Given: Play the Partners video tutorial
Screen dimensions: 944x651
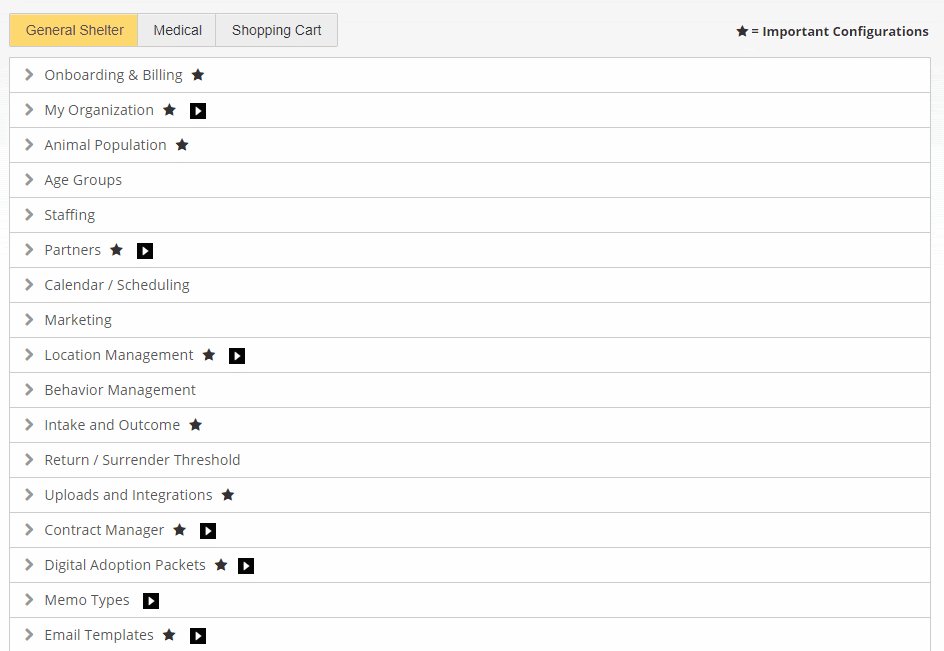Looking at the screenshot, I should point(145,251).
